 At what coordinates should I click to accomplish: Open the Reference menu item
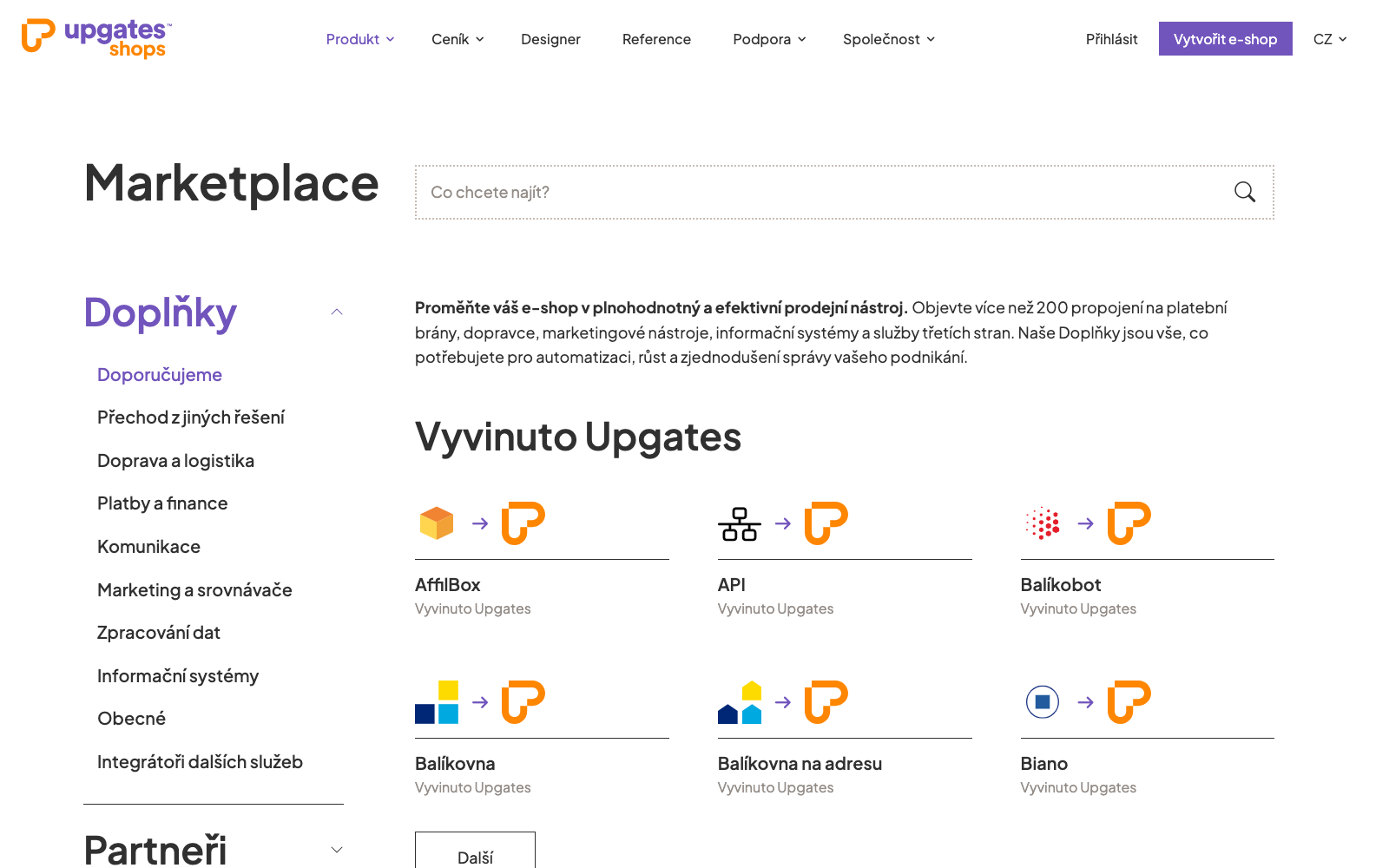[656, 39]
